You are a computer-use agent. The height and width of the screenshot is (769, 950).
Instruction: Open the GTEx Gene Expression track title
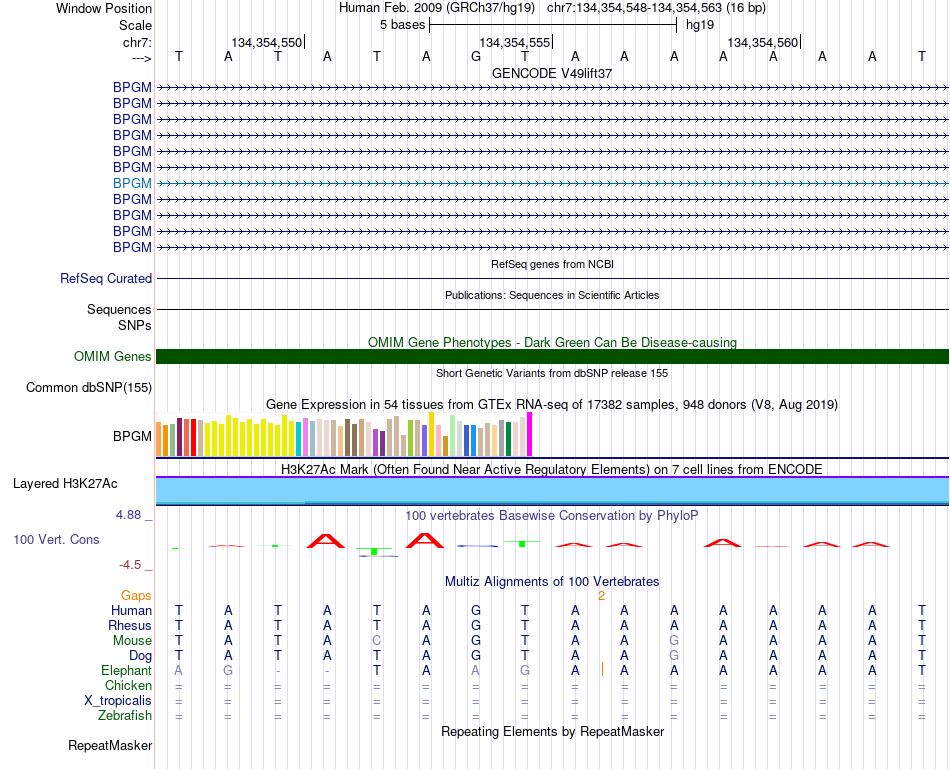tap(552, 404)
